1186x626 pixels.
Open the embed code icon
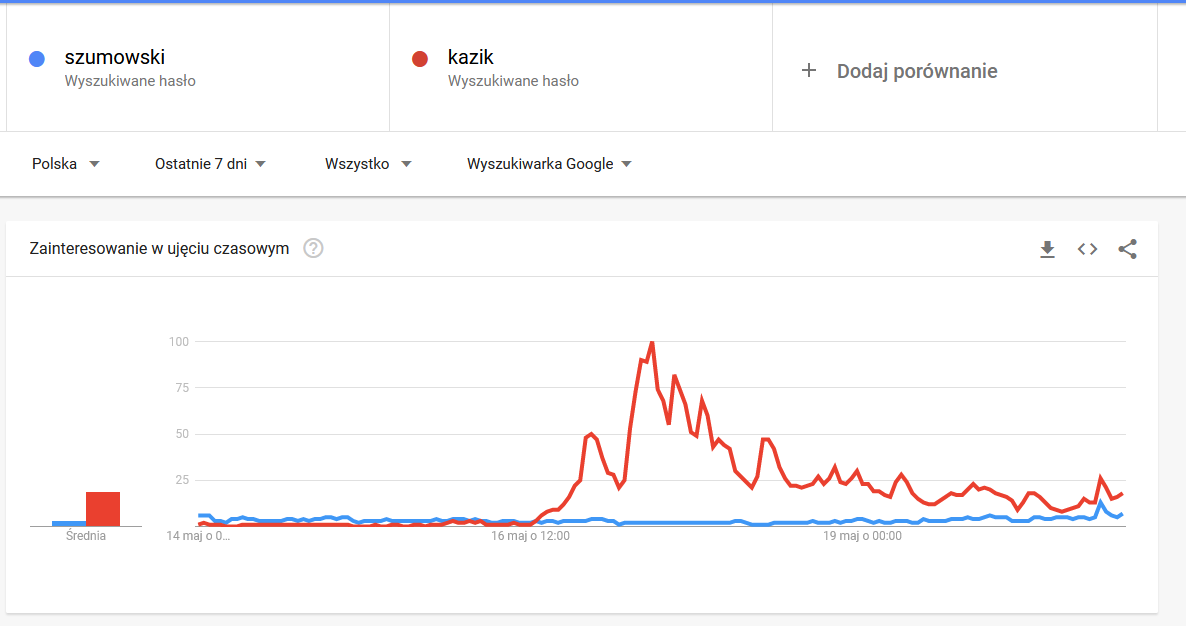point(1087,249)
